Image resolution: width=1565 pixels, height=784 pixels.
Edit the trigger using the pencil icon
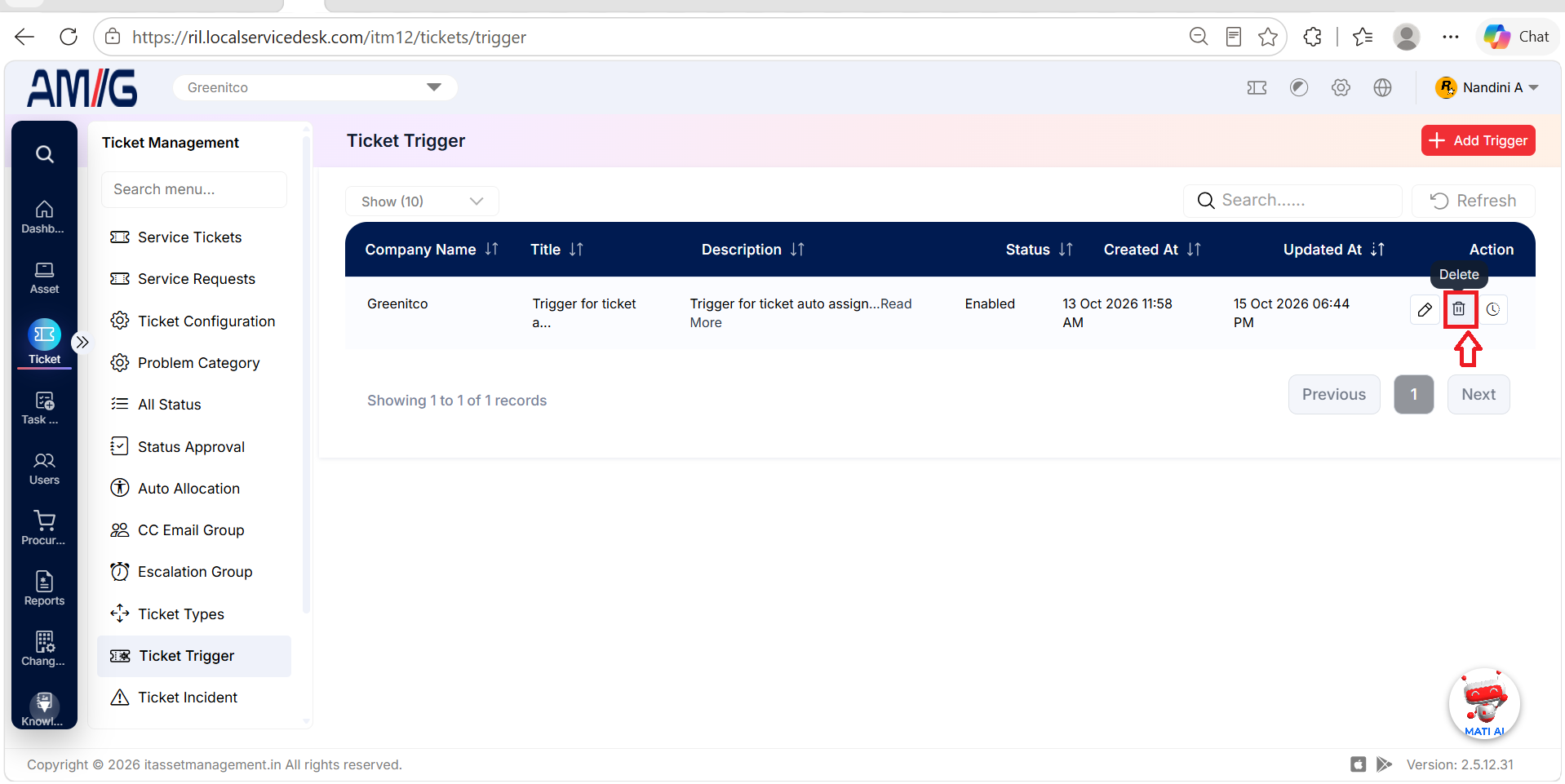click(x=1425, y=309)
